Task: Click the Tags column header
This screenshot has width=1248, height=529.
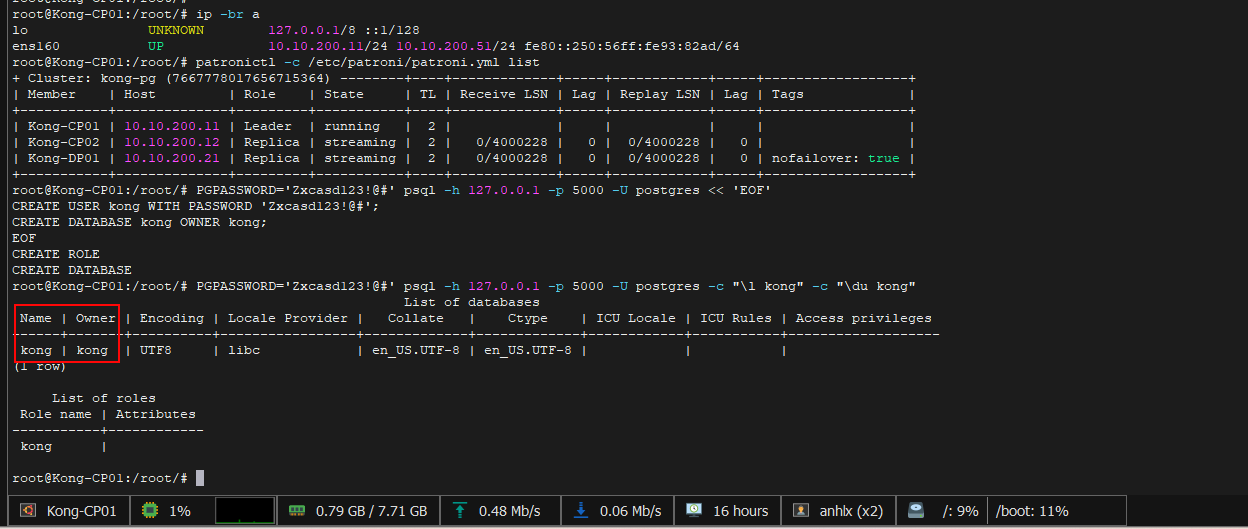Action: tap(788, 94)
